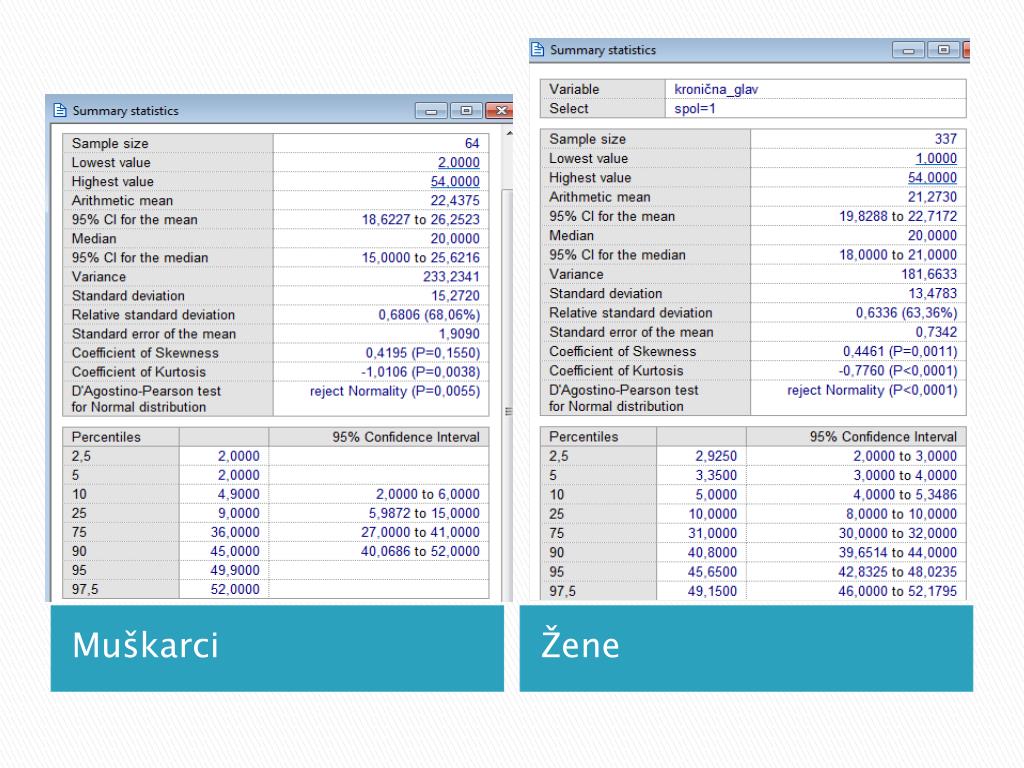1024x768 pixels.
Task: Close the left Summary statistics window
Action: pos(500,111)
